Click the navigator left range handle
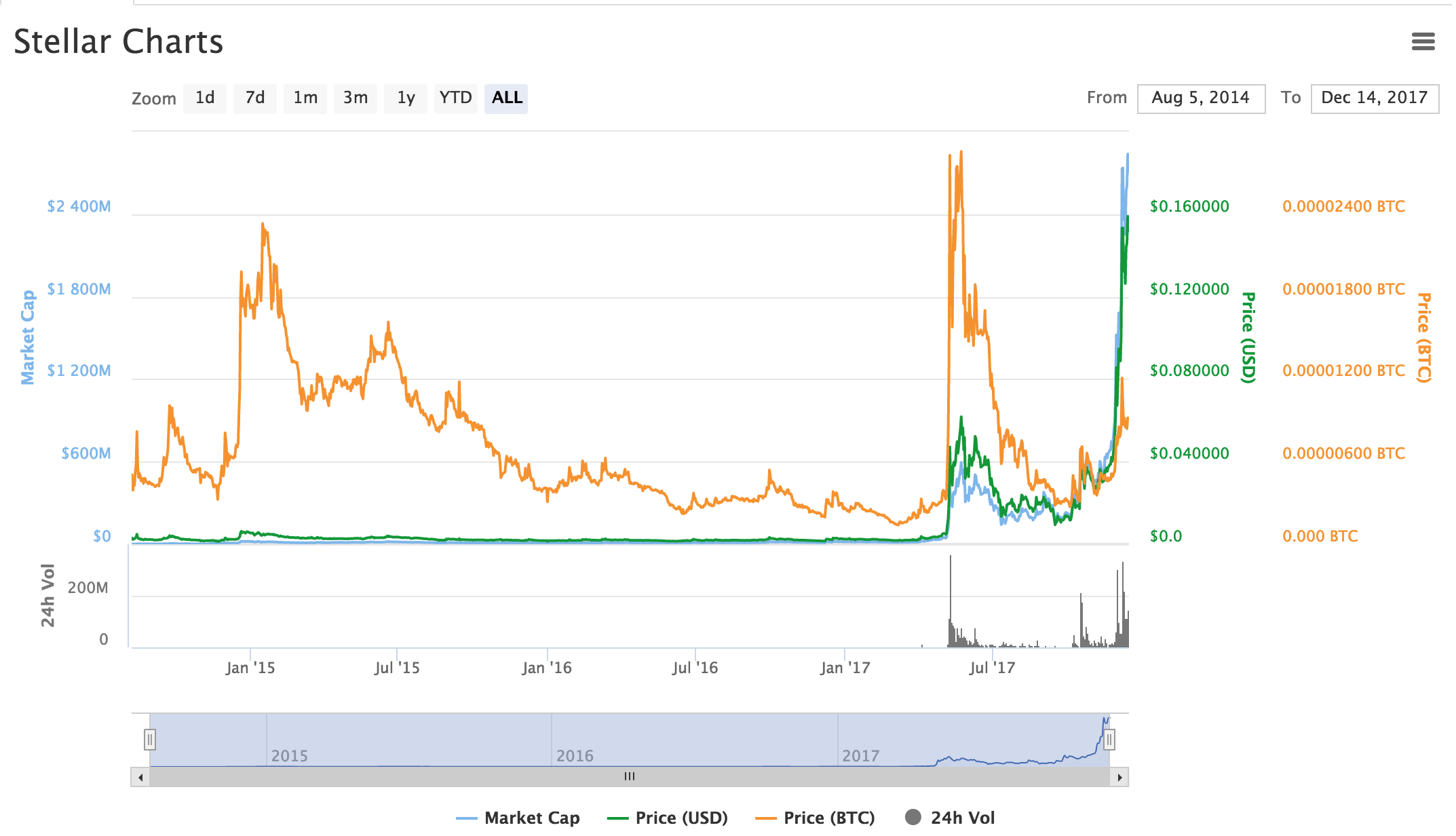The width and height of the screenshot is (1456, 836). pos(150,739)
